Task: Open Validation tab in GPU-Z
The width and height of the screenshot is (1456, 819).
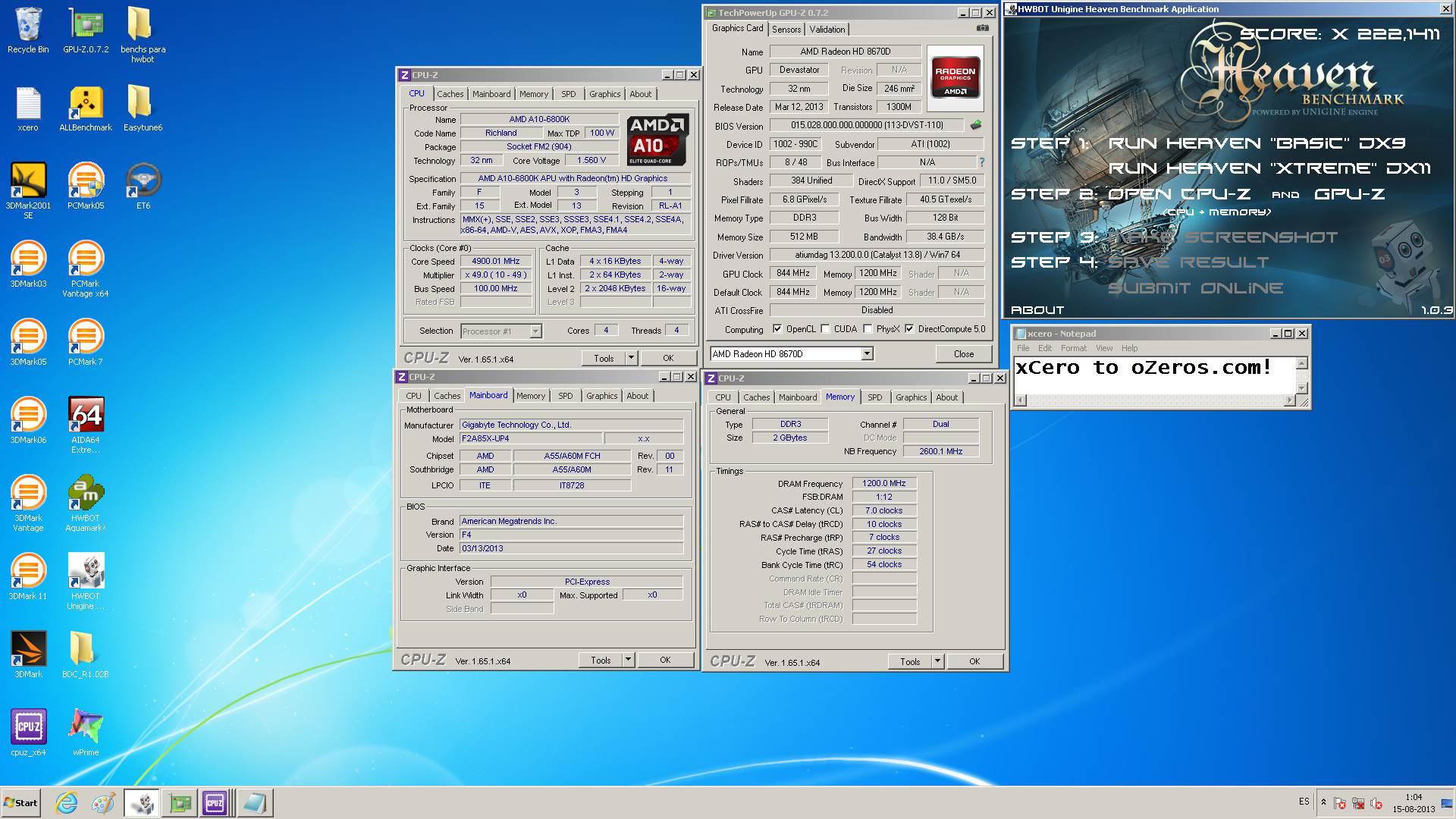Action: click(827, 30)
